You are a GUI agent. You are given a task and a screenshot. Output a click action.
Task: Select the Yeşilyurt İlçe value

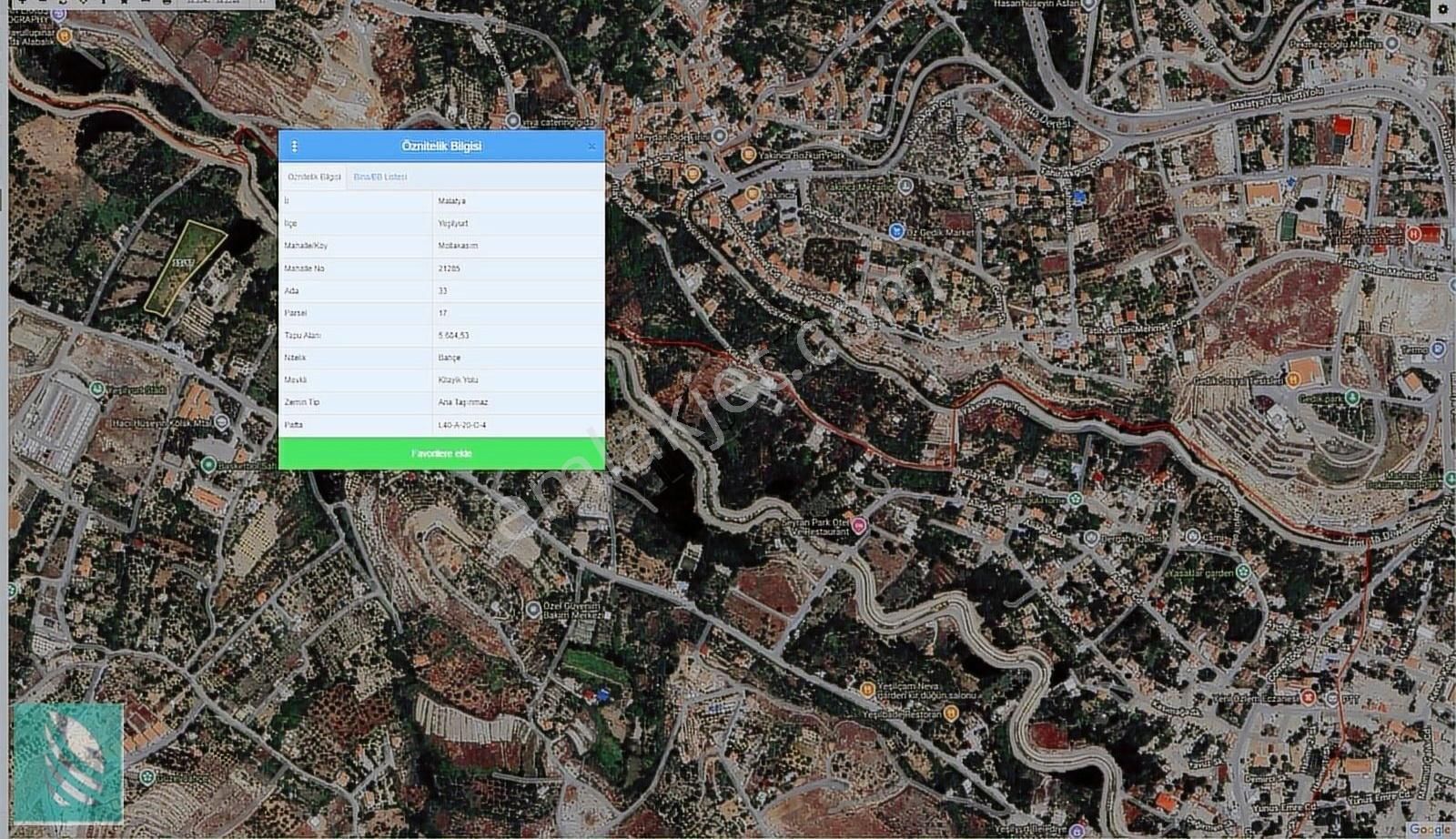tap(452, 223)
